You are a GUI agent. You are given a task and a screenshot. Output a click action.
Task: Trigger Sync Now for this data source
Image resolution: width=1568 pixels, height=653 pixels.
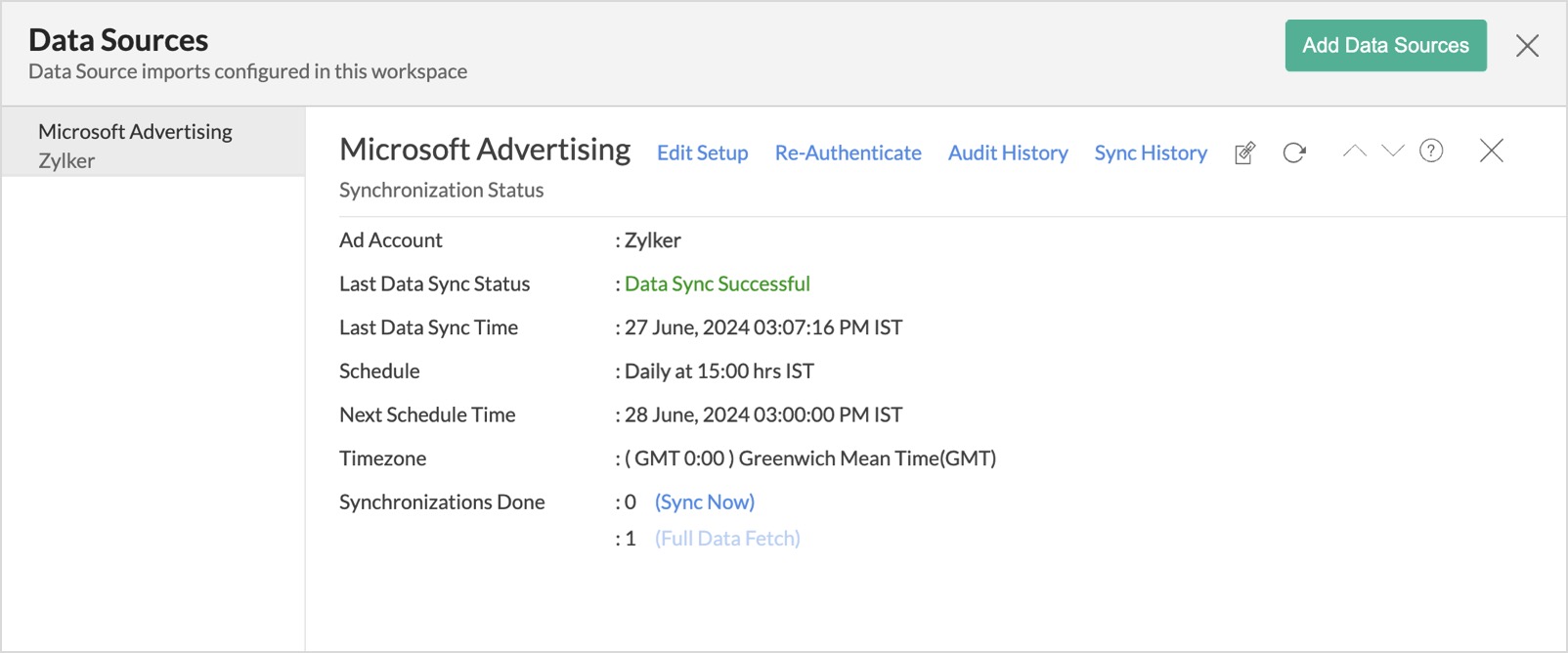click(704, 502)
